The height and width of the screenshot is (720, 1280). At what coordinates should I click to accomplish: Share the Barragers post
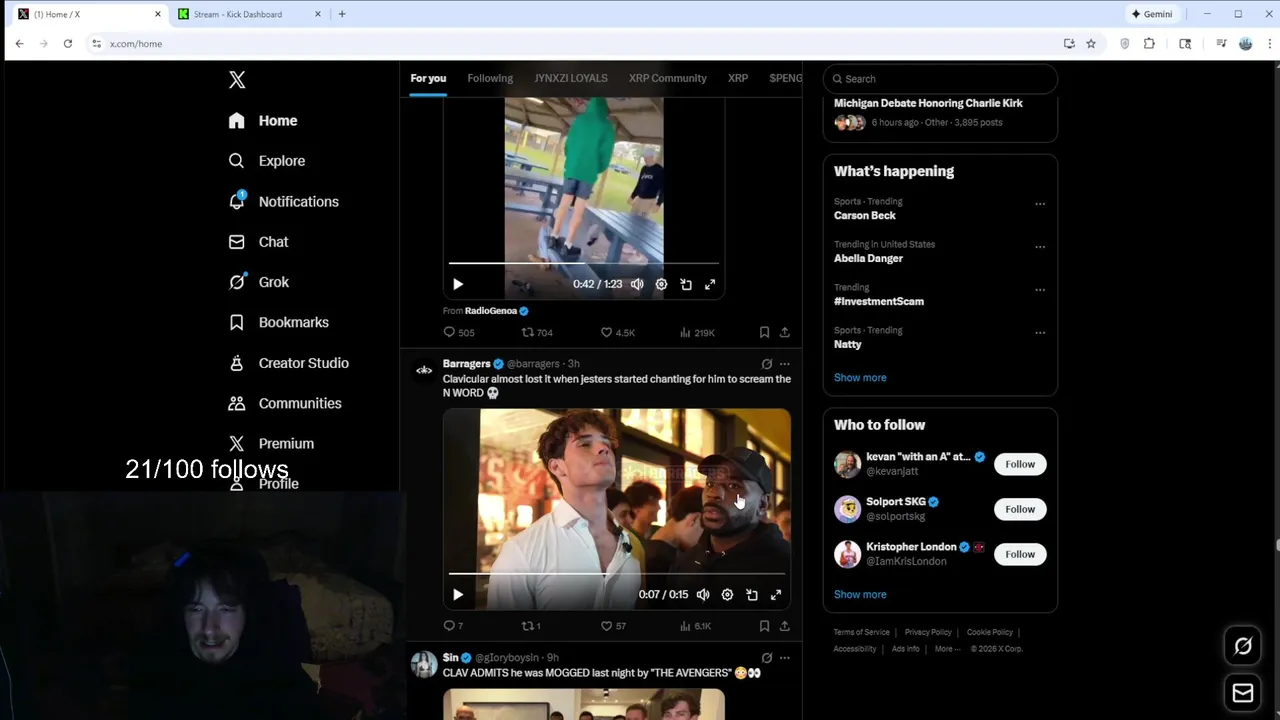[785, 626]
